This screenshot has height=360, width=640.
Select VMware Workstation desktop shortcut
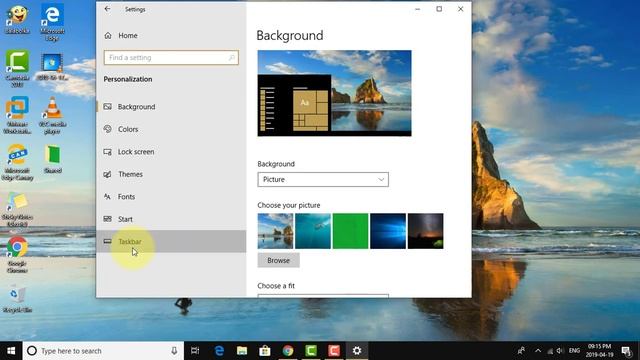point(17,115)
